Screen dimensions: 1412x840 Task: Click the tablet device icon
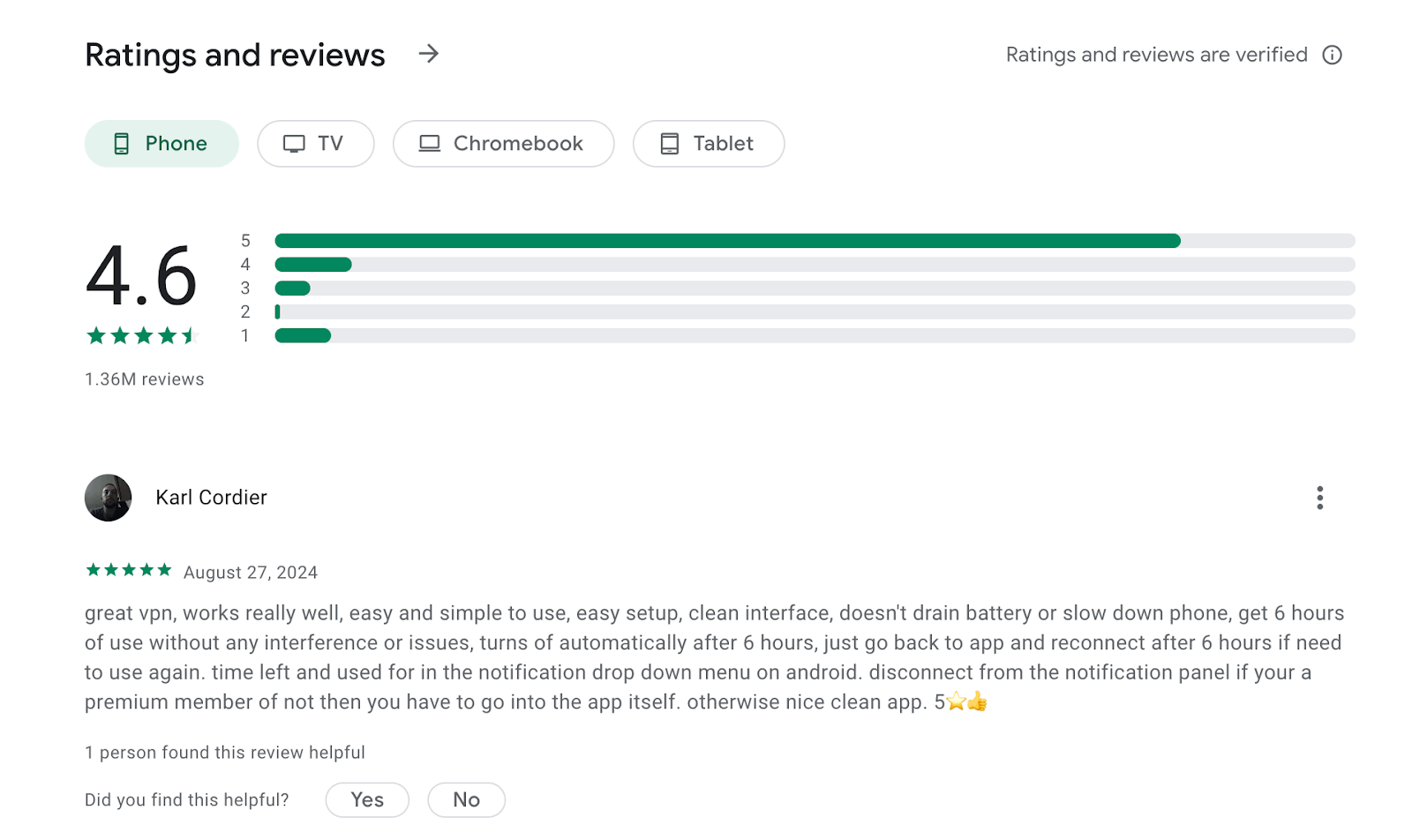[670, 144]
